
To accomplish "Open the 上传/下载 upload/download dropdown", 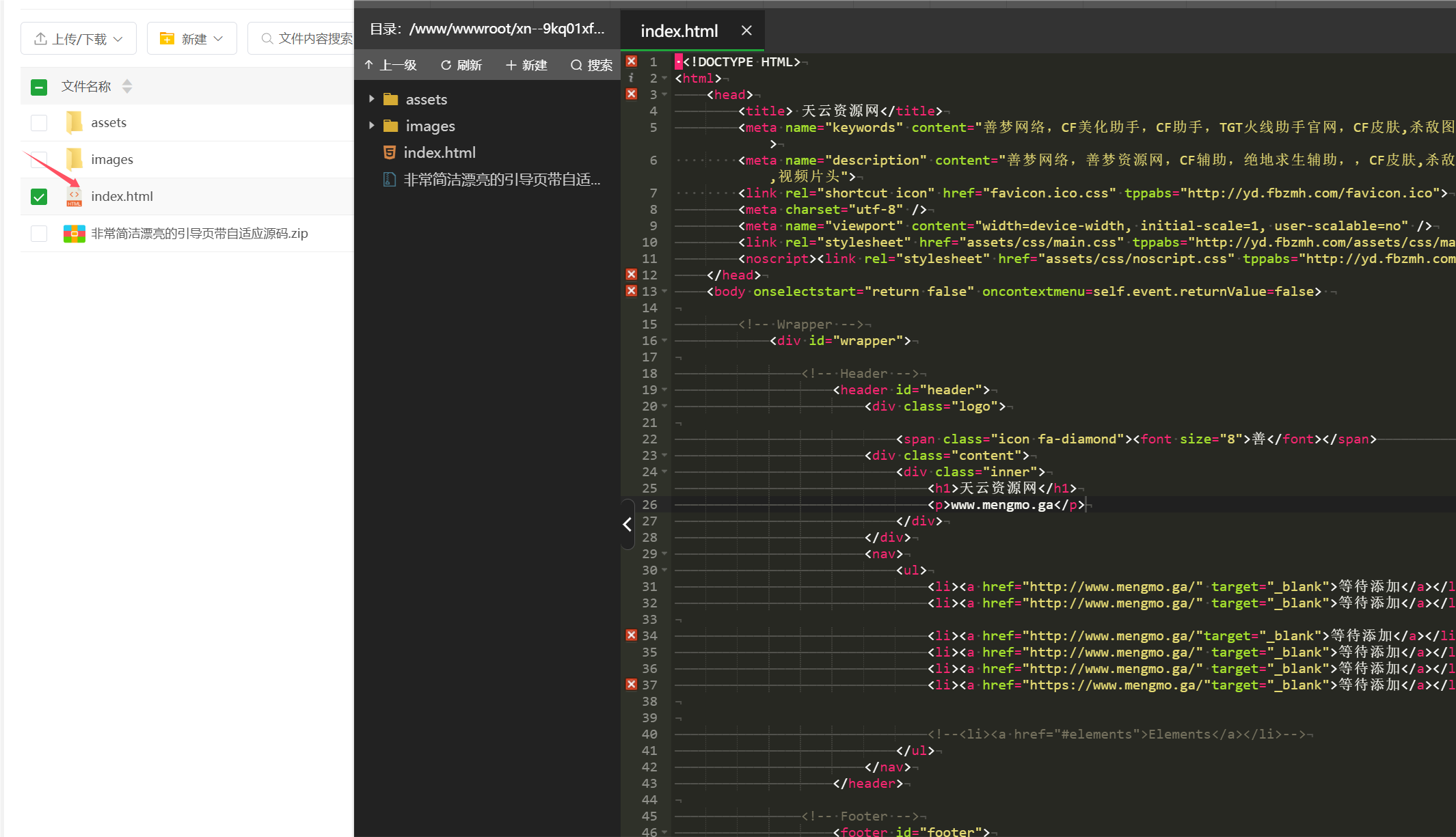I will pyautogui.click(x=79, y=38).
